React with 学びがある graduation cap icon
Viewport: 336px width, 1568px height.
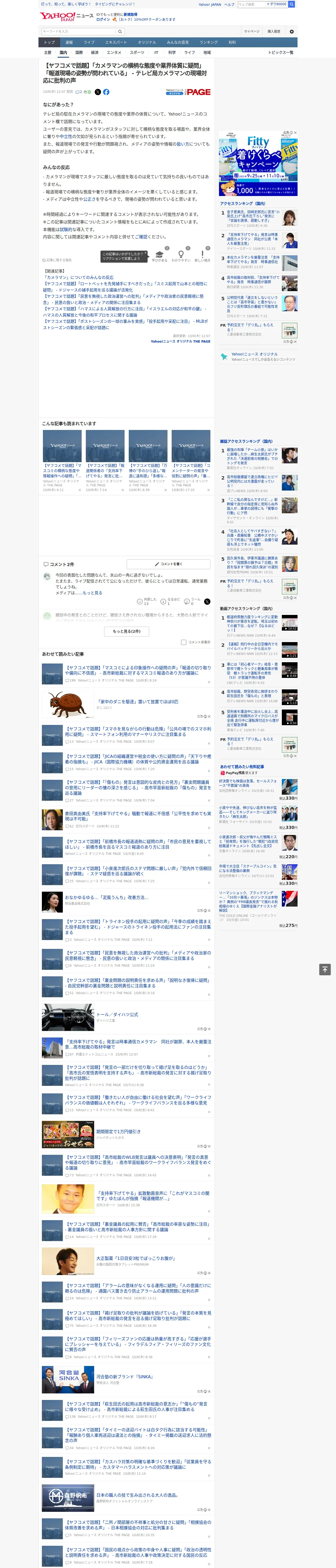pos(159,255)
